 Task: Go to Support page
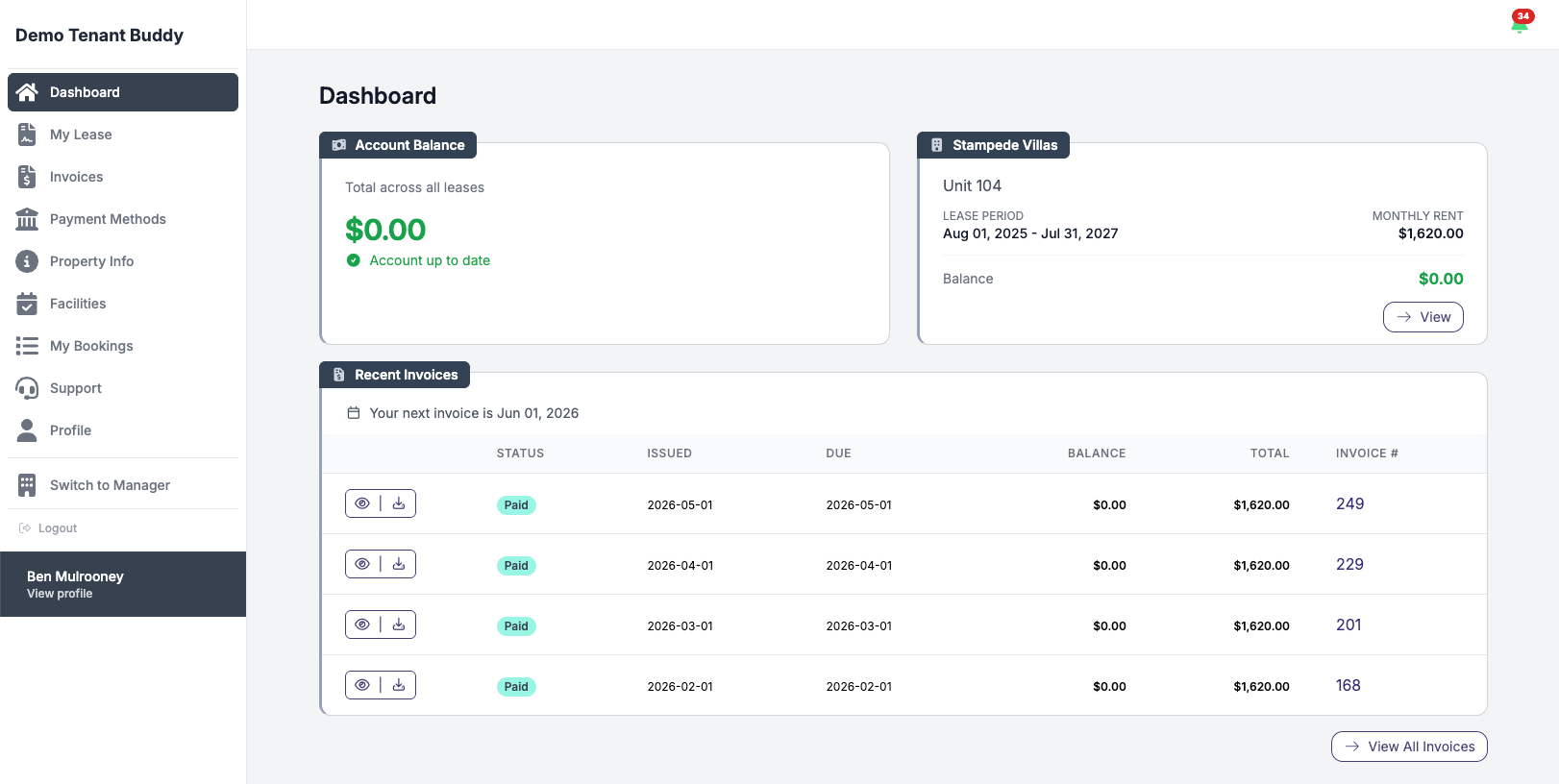pos(123,388)
